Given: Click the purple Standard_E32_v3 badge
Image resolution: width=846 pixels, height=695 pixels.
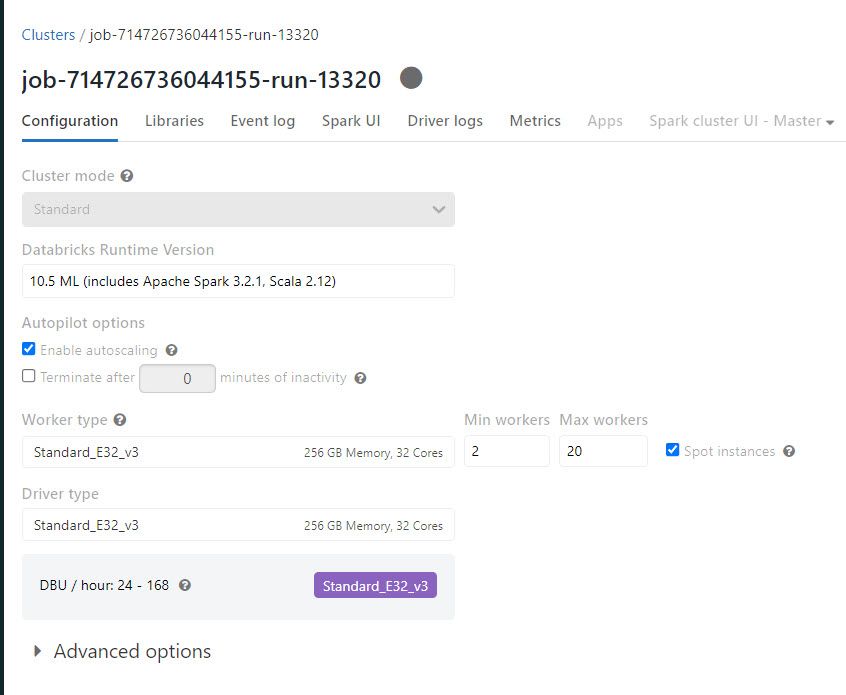Looking at the screenshot, I should [375, 586].
